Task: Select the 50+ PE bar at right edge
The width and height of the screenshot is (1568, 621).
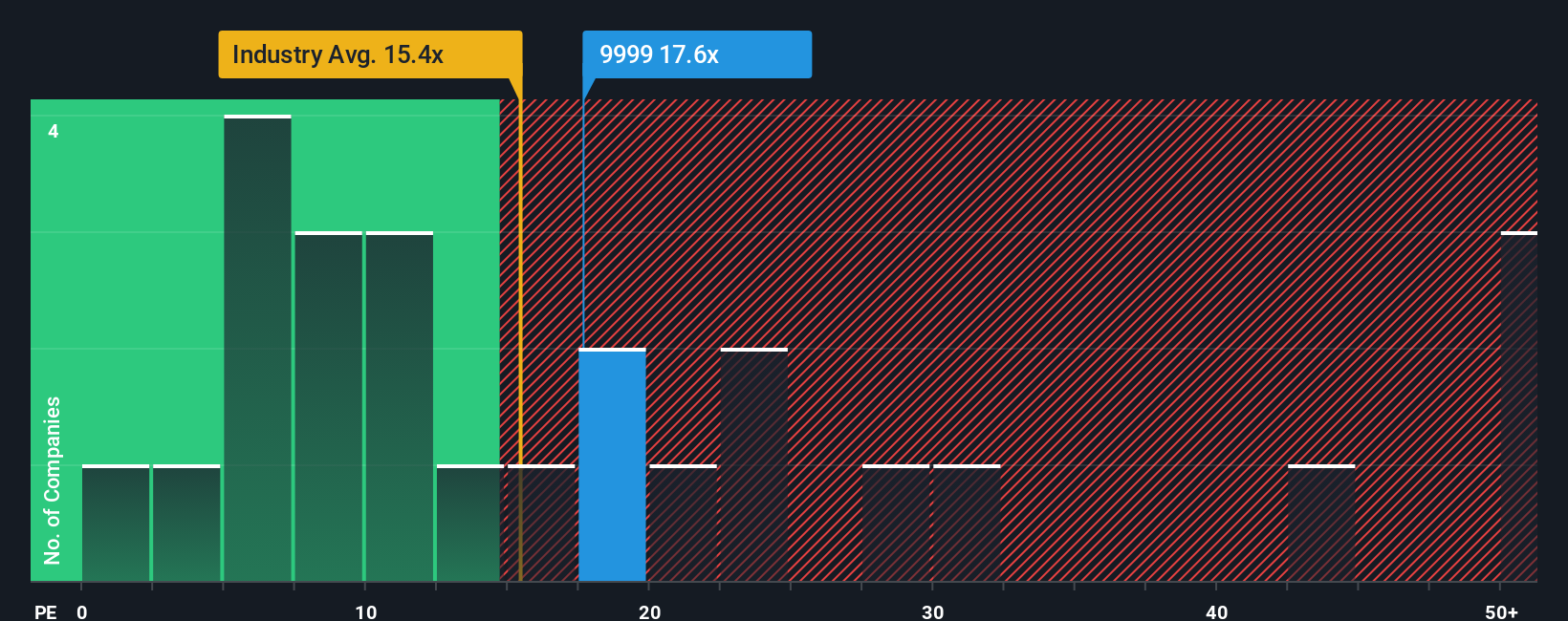Action: (1519, 407)
